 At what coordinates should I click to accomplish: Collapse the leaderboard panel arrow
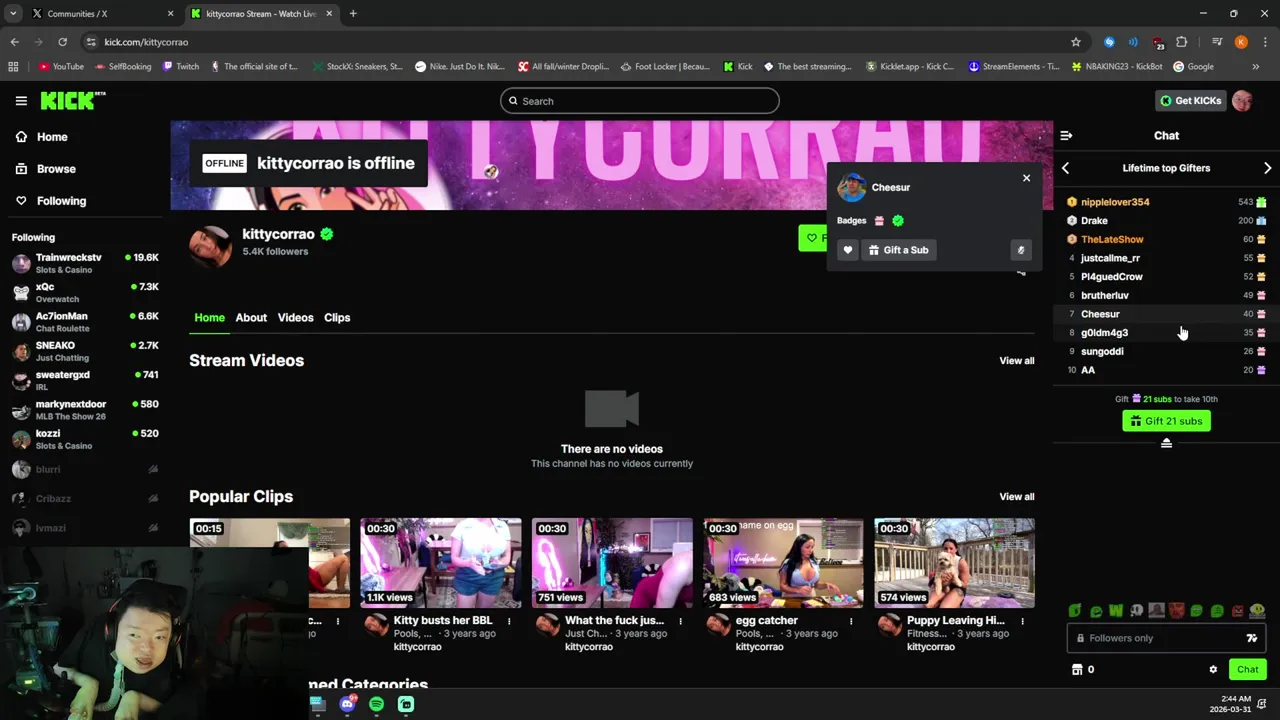[1166, 443]
